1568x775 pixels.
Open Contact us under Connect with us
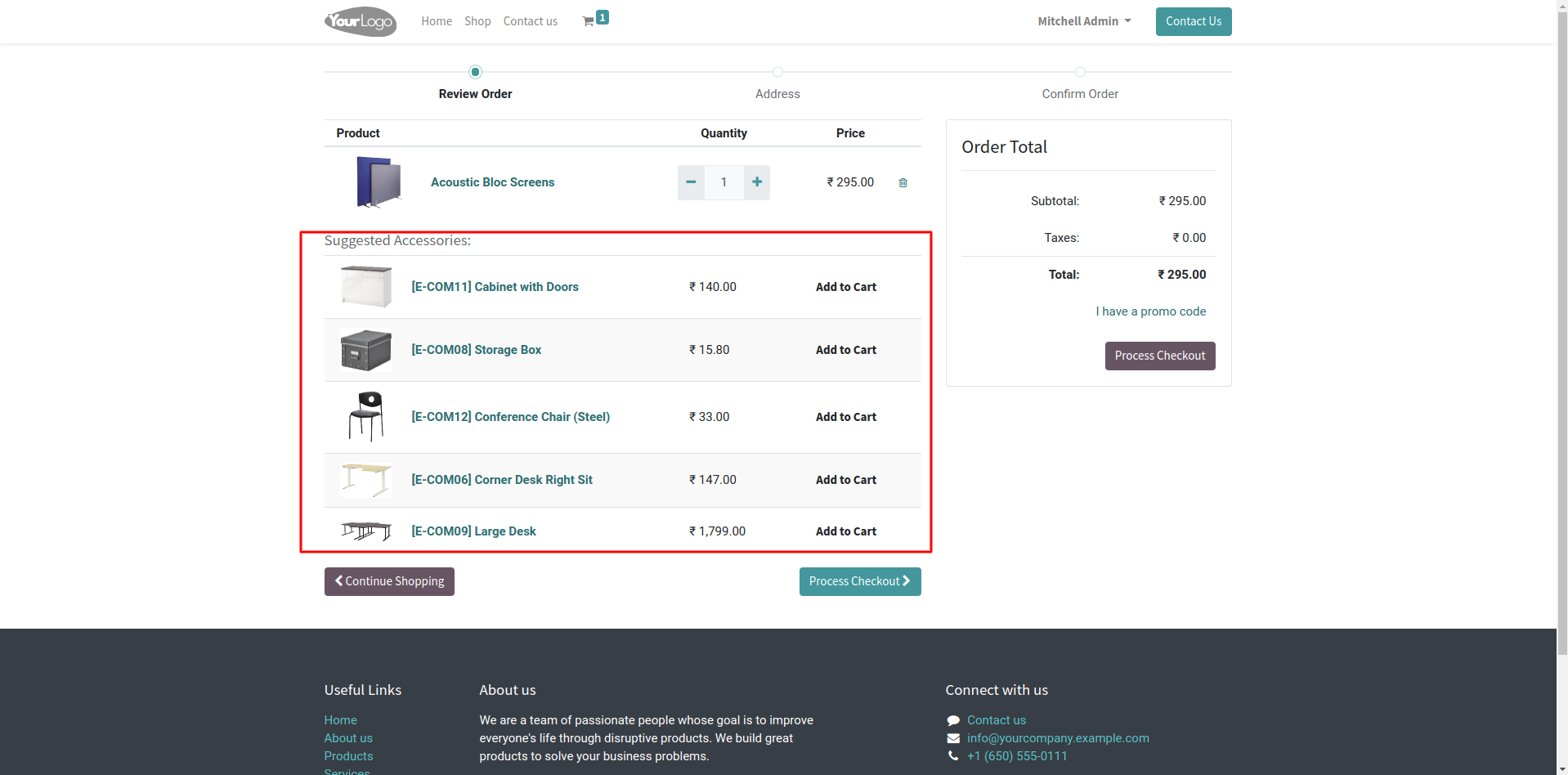point(997,720)
